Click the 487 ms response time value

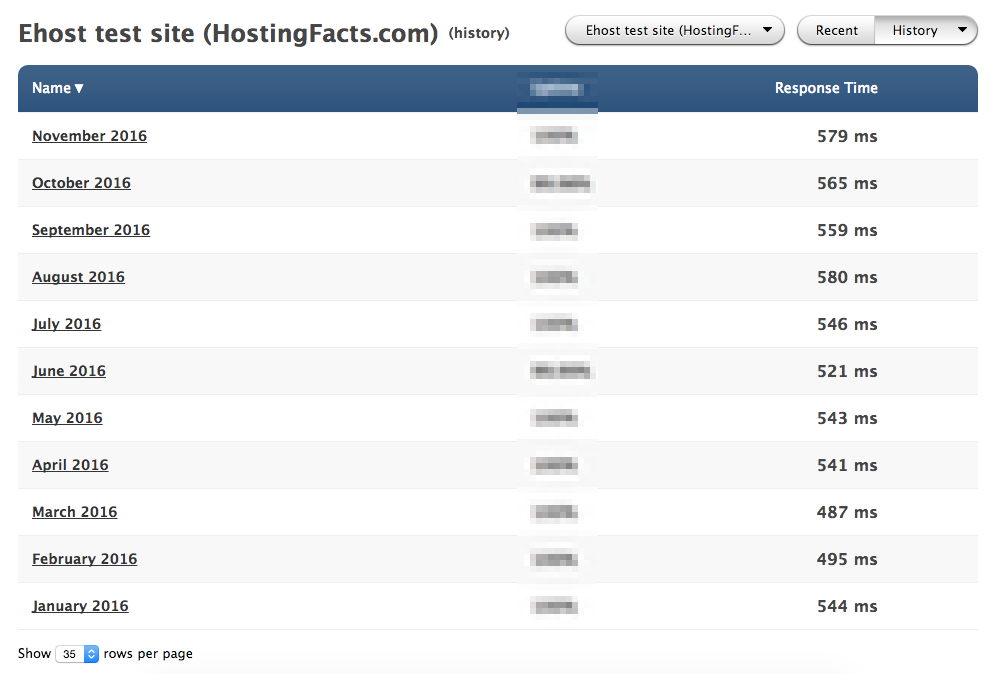[847, 512]
